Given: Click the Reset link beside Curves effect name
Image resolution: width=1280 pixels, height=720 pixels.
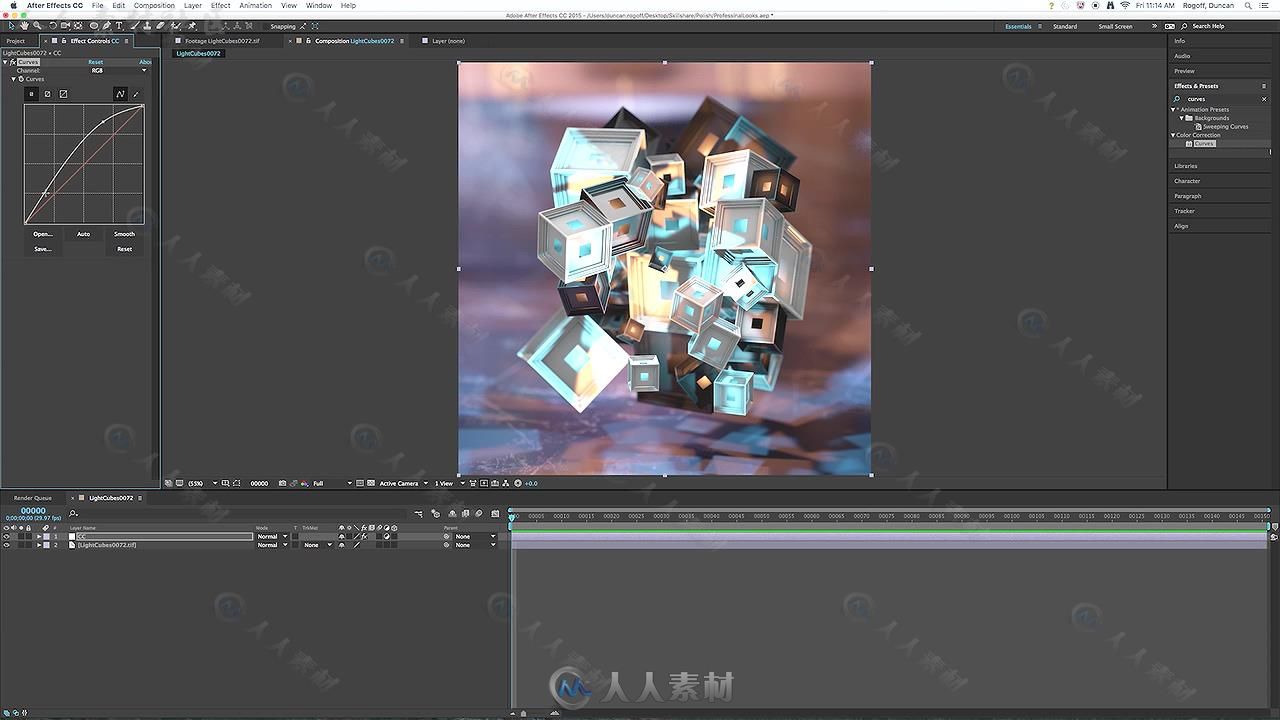Looking at the screenshot, I should (95, 62).
